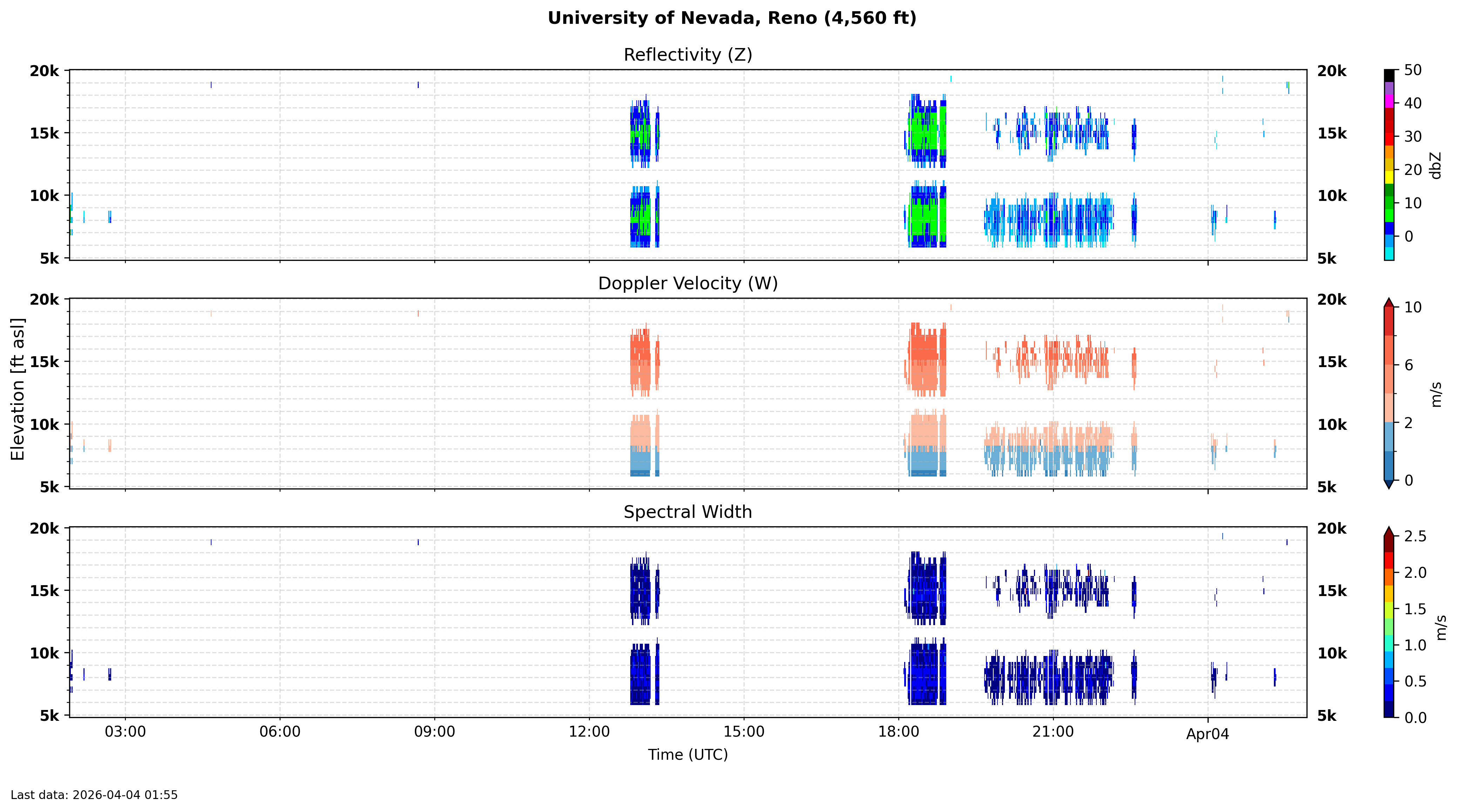Click the 21:00 time axis tick label

1053,732
